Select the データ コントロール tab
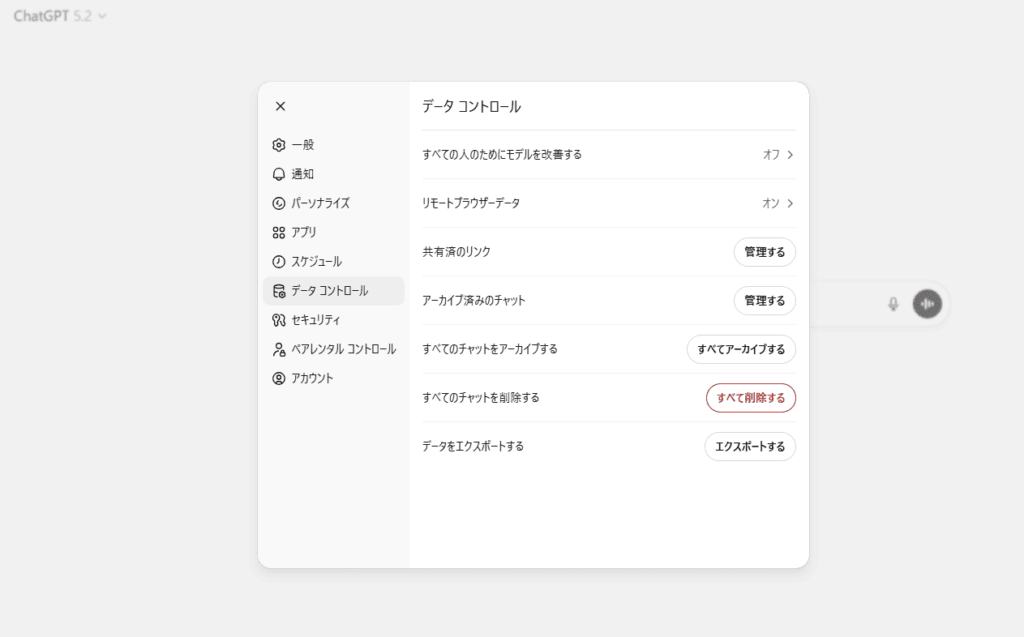Viewport: 1024px width, 637px height. (x=333, y=291)
